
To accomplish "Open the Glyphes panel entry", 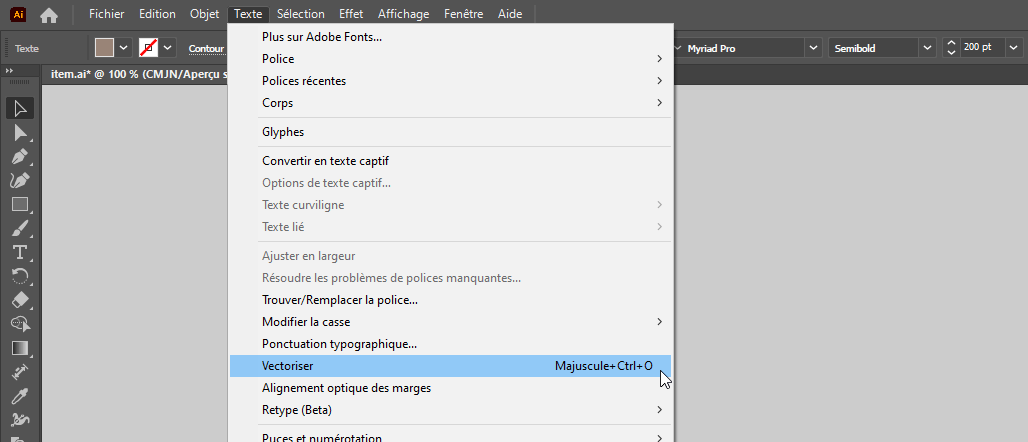I will (x=450, y=132).
